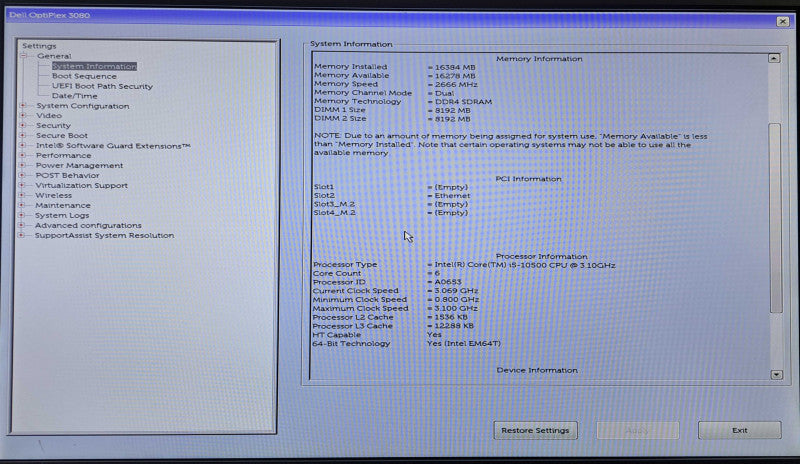800x464 pixels.
Task: Click the Restore Settings button
Action: (535, 430)
